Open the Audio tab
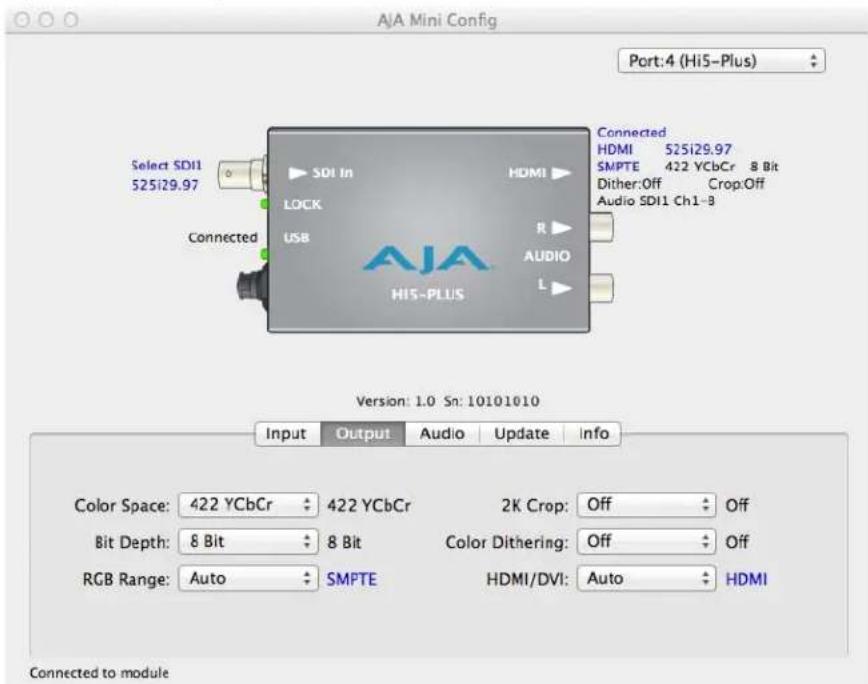This screenshot has height=684, width=868. pyautogui.click(x=442, y=434)
